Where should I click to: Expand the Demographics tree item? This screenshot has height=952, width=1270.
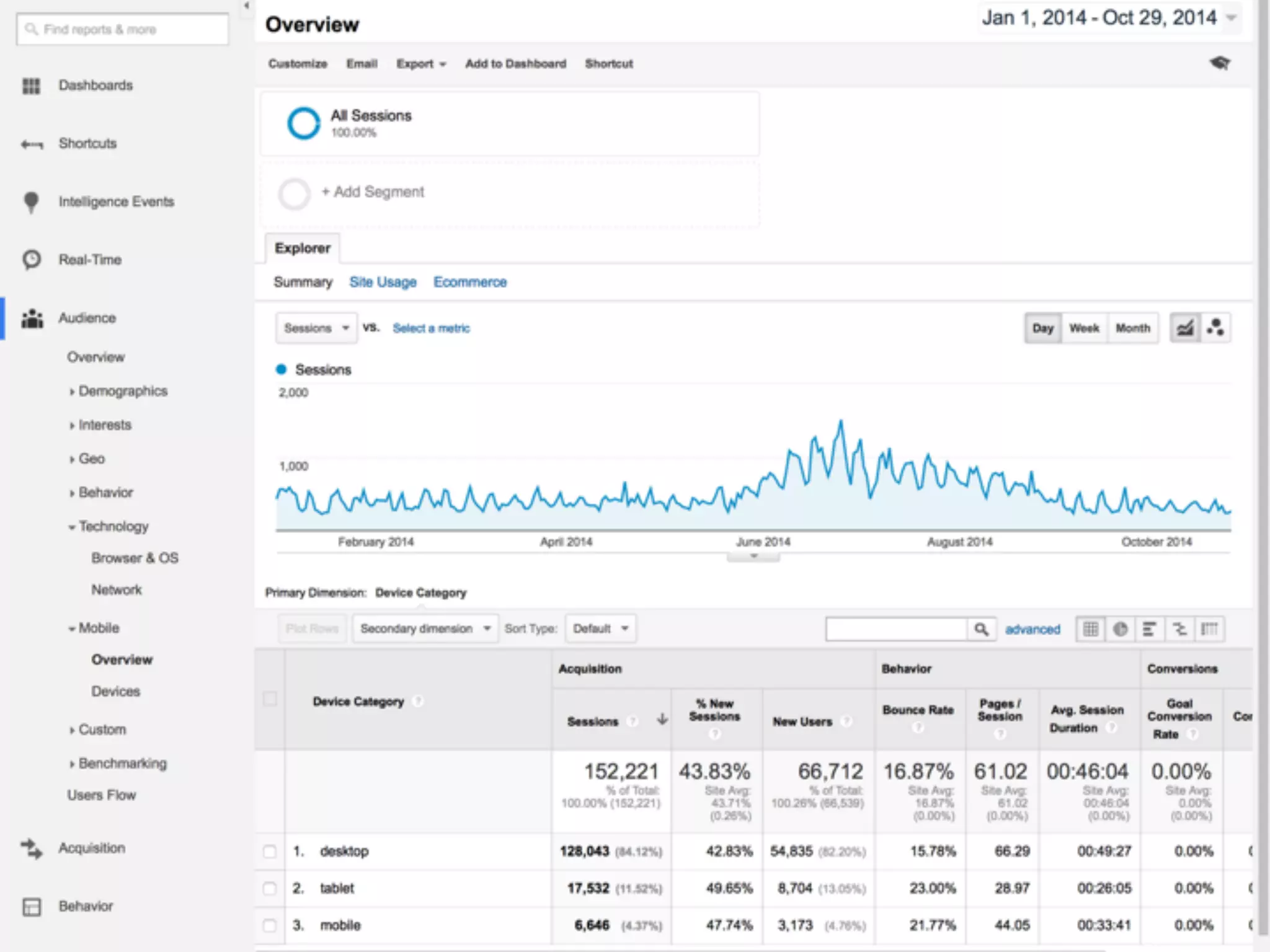point(123,391)
